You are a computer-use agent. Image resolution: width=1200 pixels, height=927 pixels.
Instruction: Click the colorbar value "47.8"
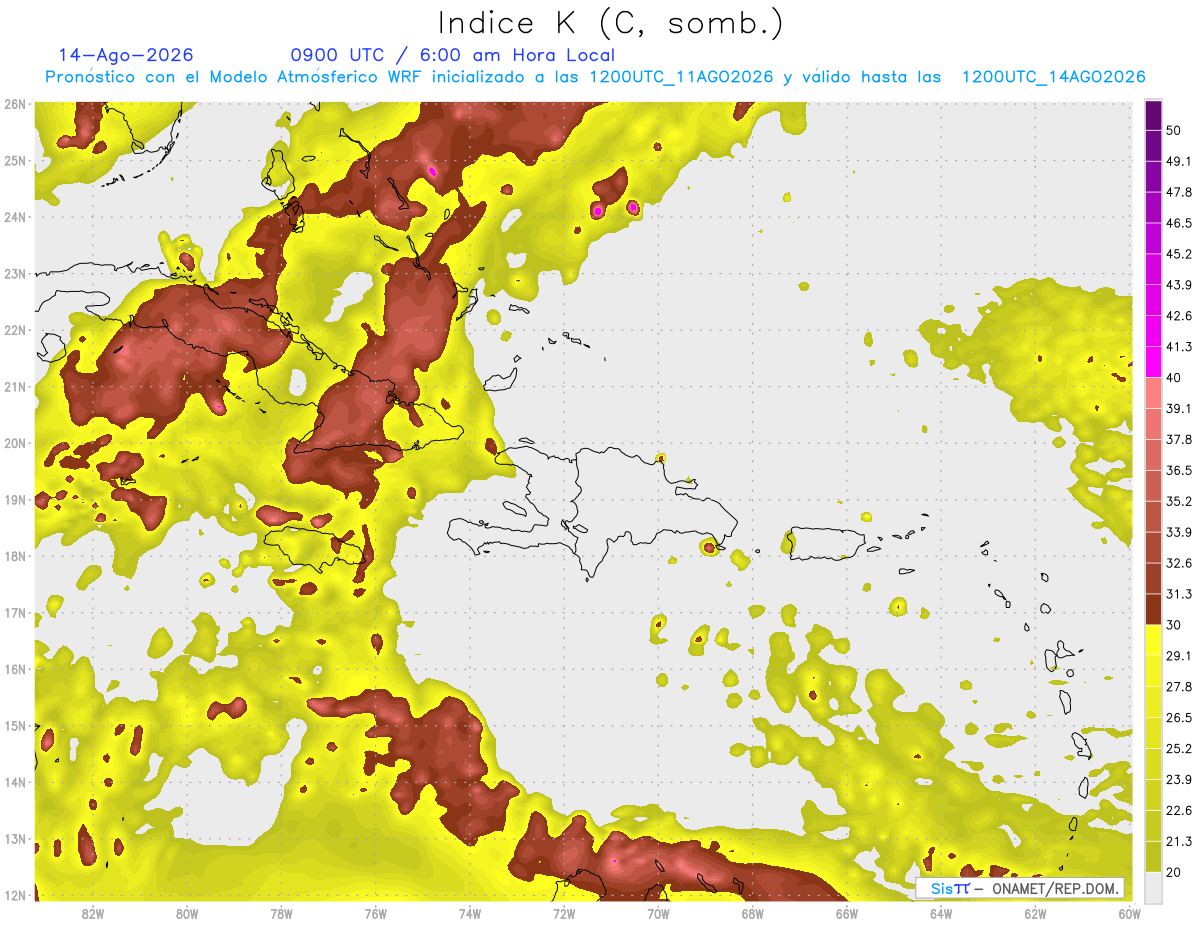pyautogui.click(x=1179, y=192)
